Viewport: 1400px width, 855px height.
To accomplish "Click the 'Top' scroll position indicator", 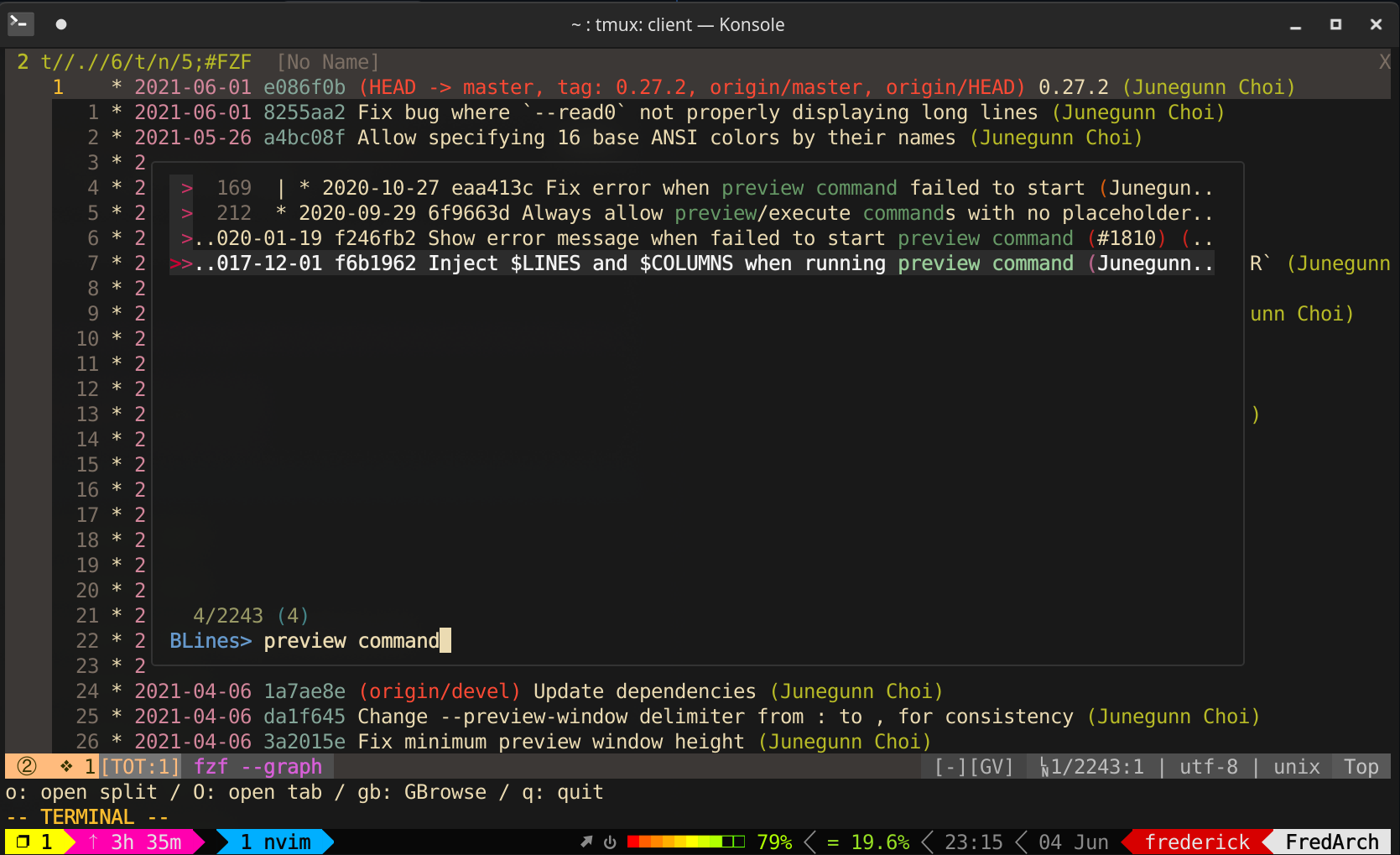I will [1361, 766].
